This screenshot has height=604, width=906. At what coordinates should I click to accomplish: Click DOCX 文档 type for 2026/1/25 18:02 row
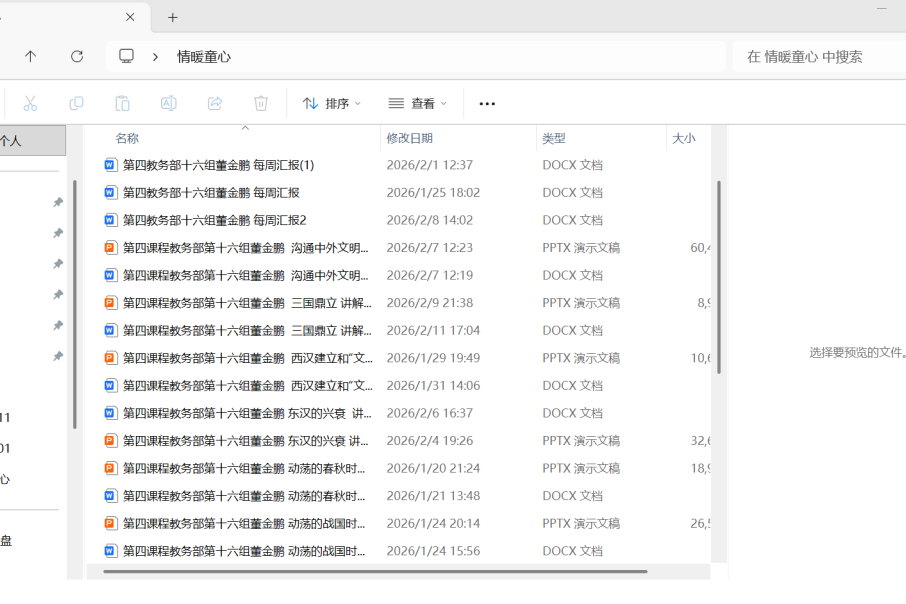[x=572, y=192]
